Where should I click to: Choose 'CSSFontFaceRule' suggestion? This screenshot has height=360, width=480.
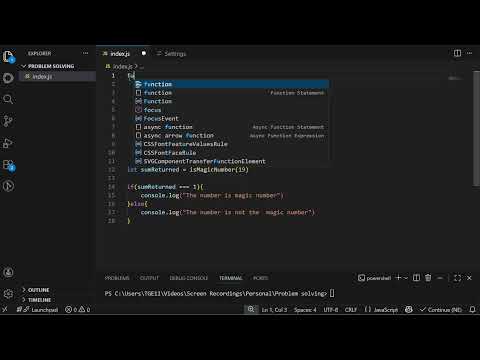231,153
